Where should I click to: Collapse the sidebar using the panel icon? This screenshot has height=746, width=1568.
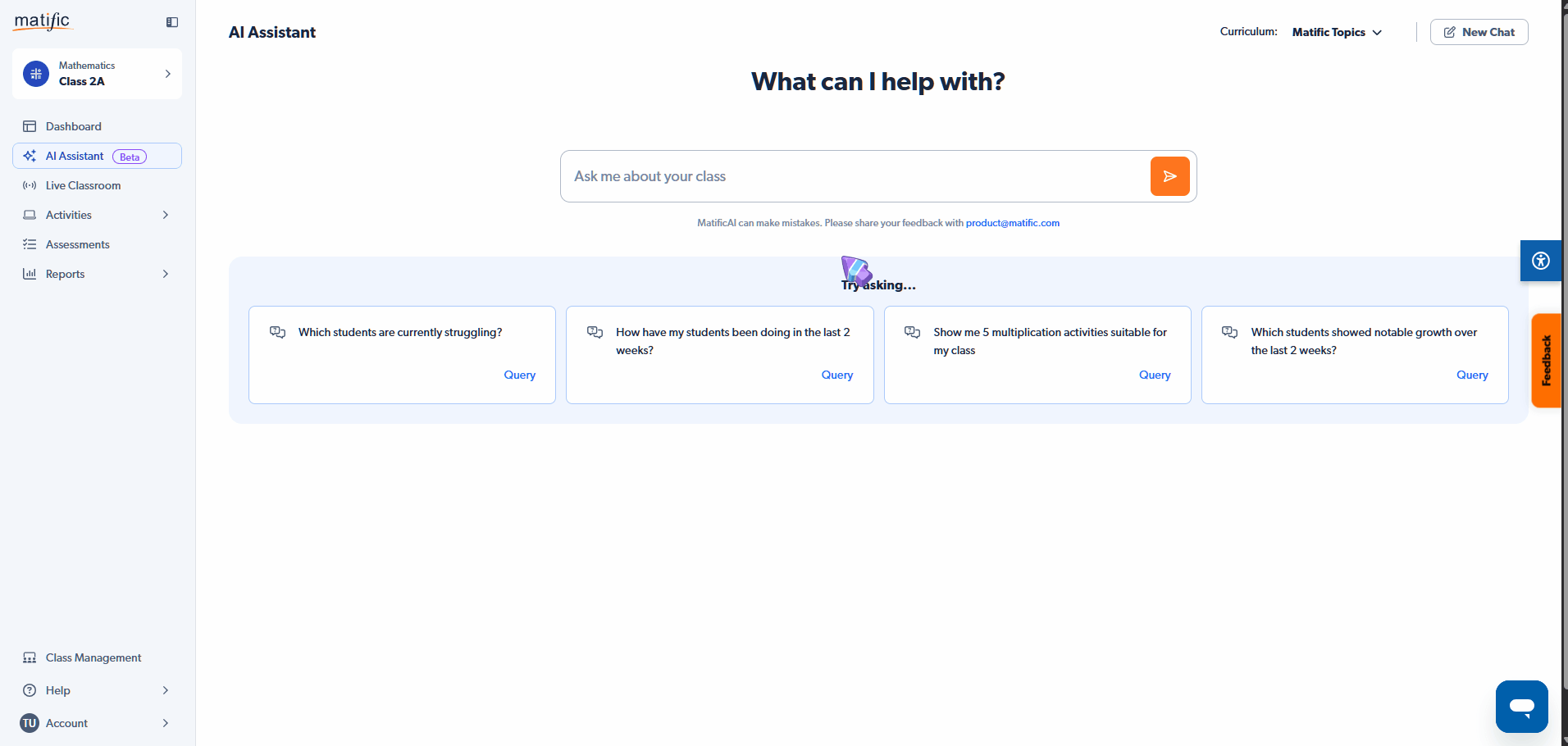pos(171,22)
